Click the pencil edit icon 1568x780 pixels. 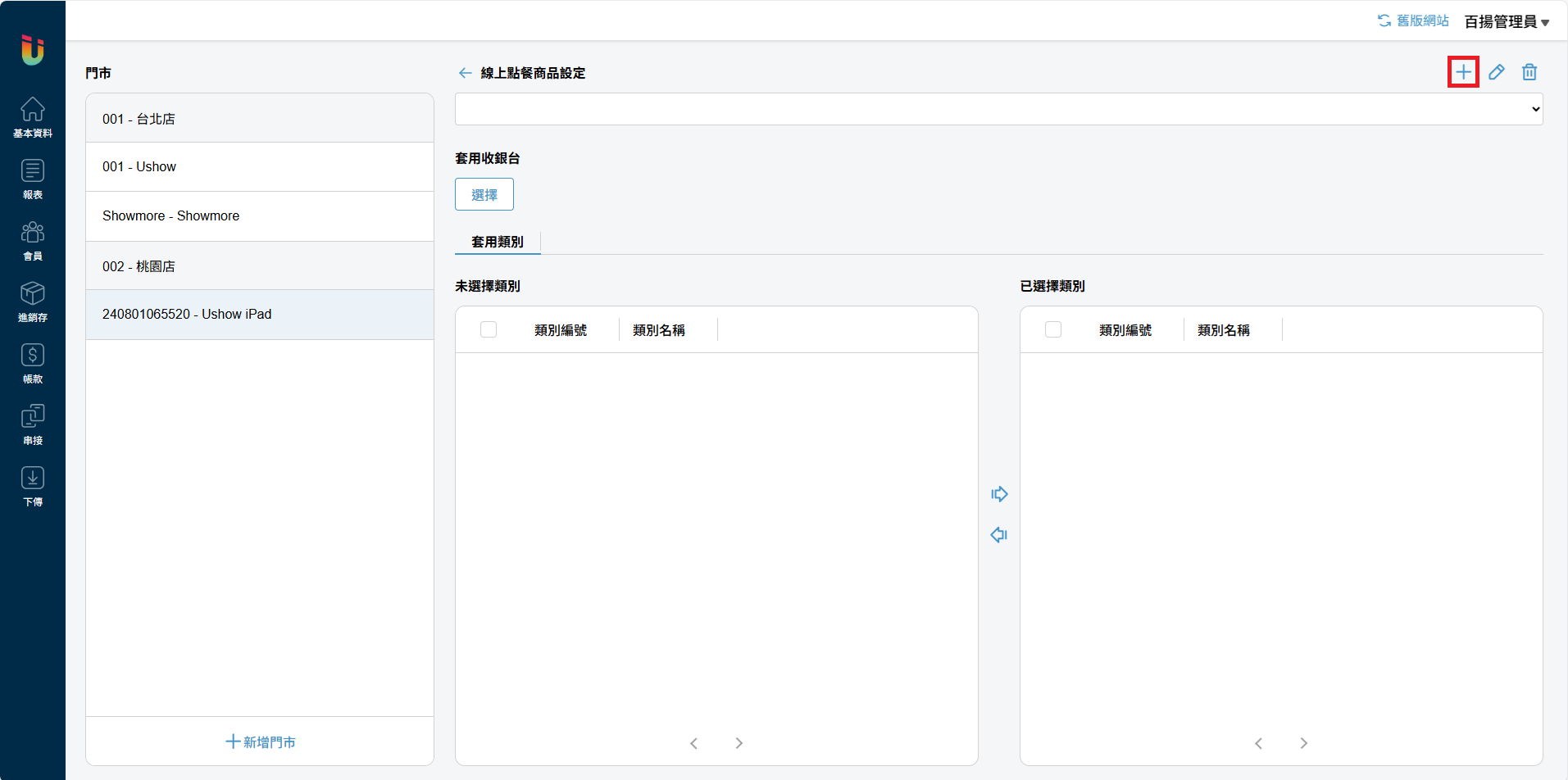click(x=1496, y=72)
